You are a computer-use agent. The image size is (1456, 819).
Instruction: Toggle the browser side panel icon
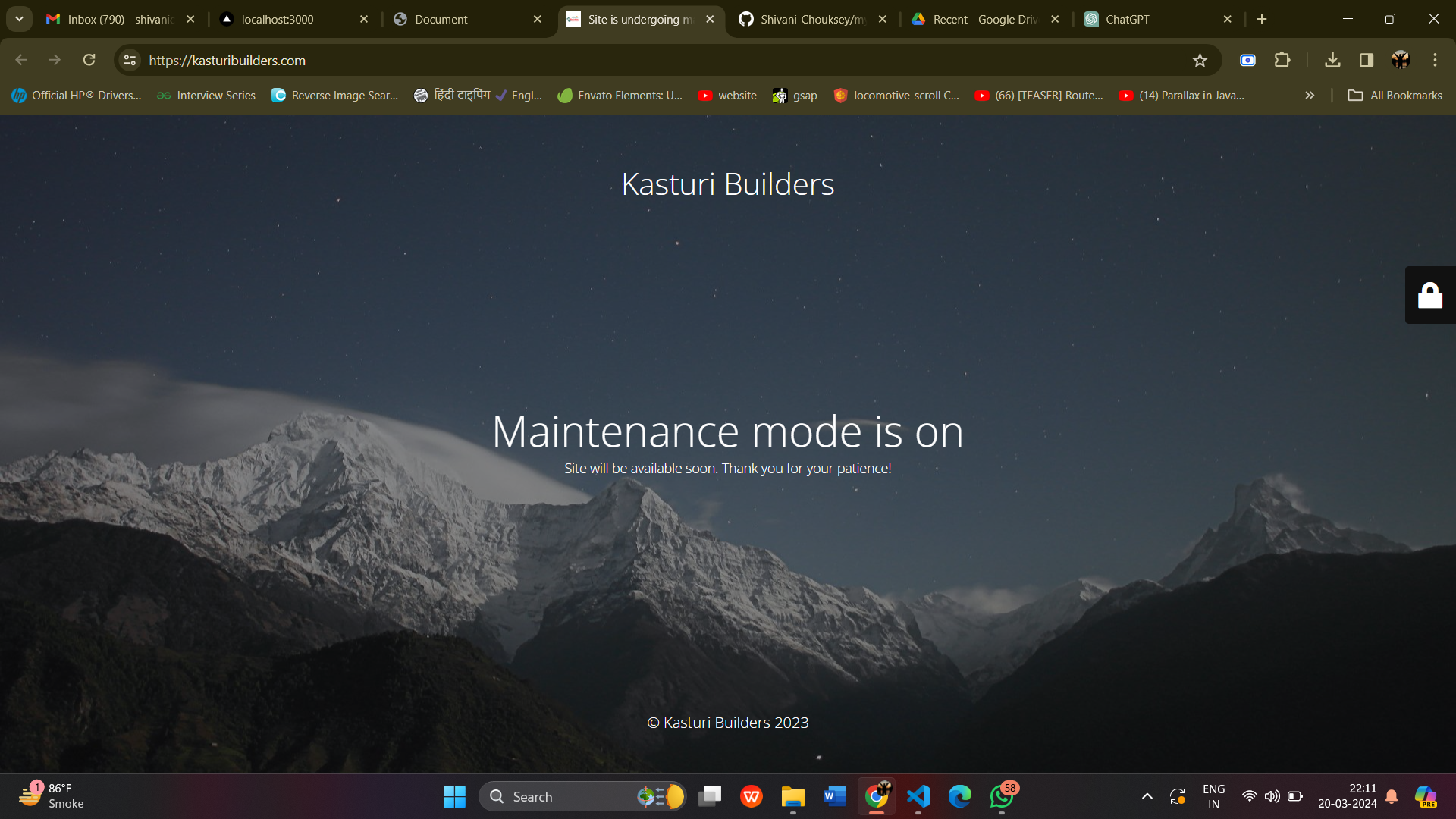(x=1367, y=60)
